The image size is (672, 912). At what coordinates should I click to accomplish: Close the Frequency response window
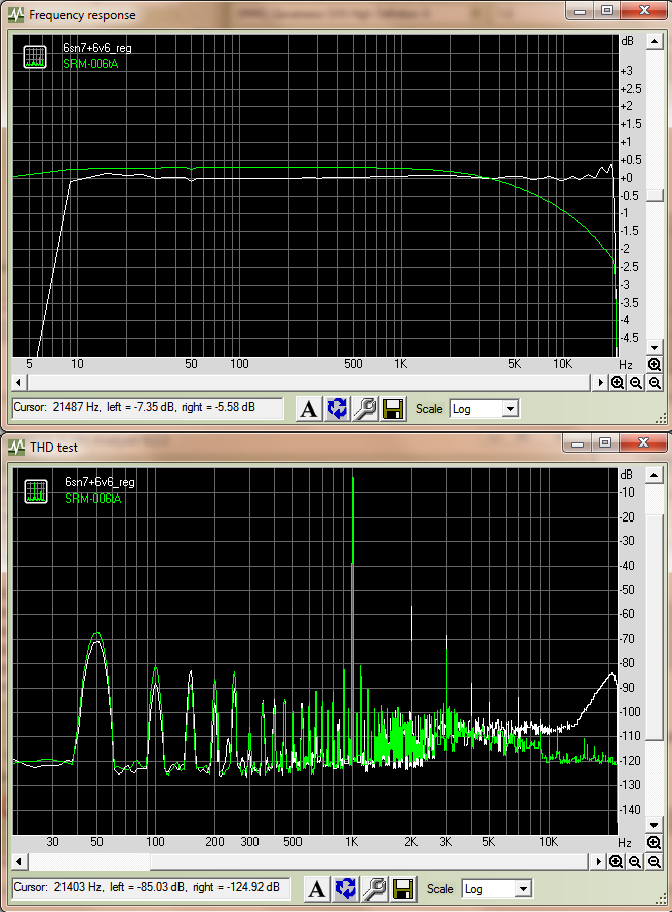pyautogui.click(x=643, y=10)
